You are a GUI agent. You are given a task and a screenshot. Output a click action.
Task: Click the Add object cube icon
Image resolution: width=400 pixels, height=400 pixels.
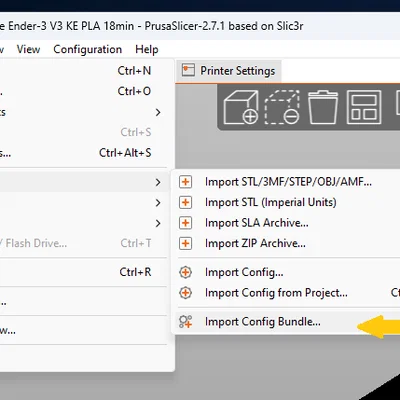241,107
